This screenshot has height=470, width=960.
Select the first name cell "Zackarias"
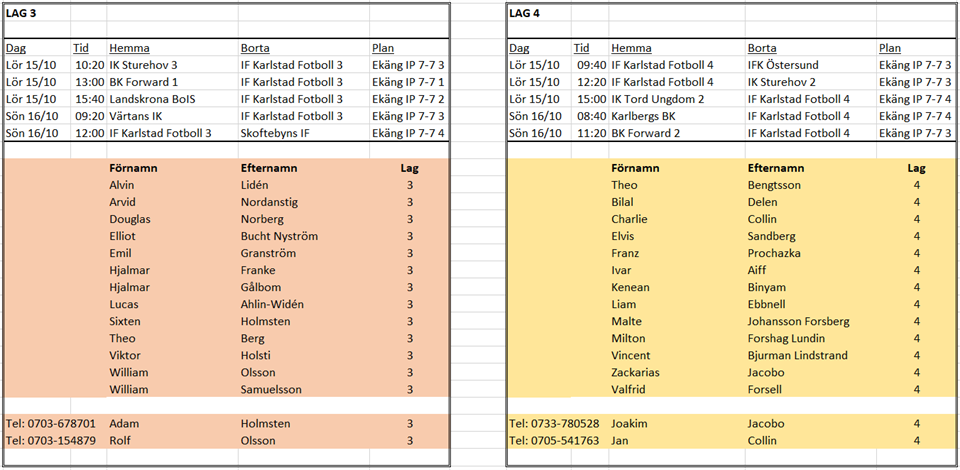(635, 373)
